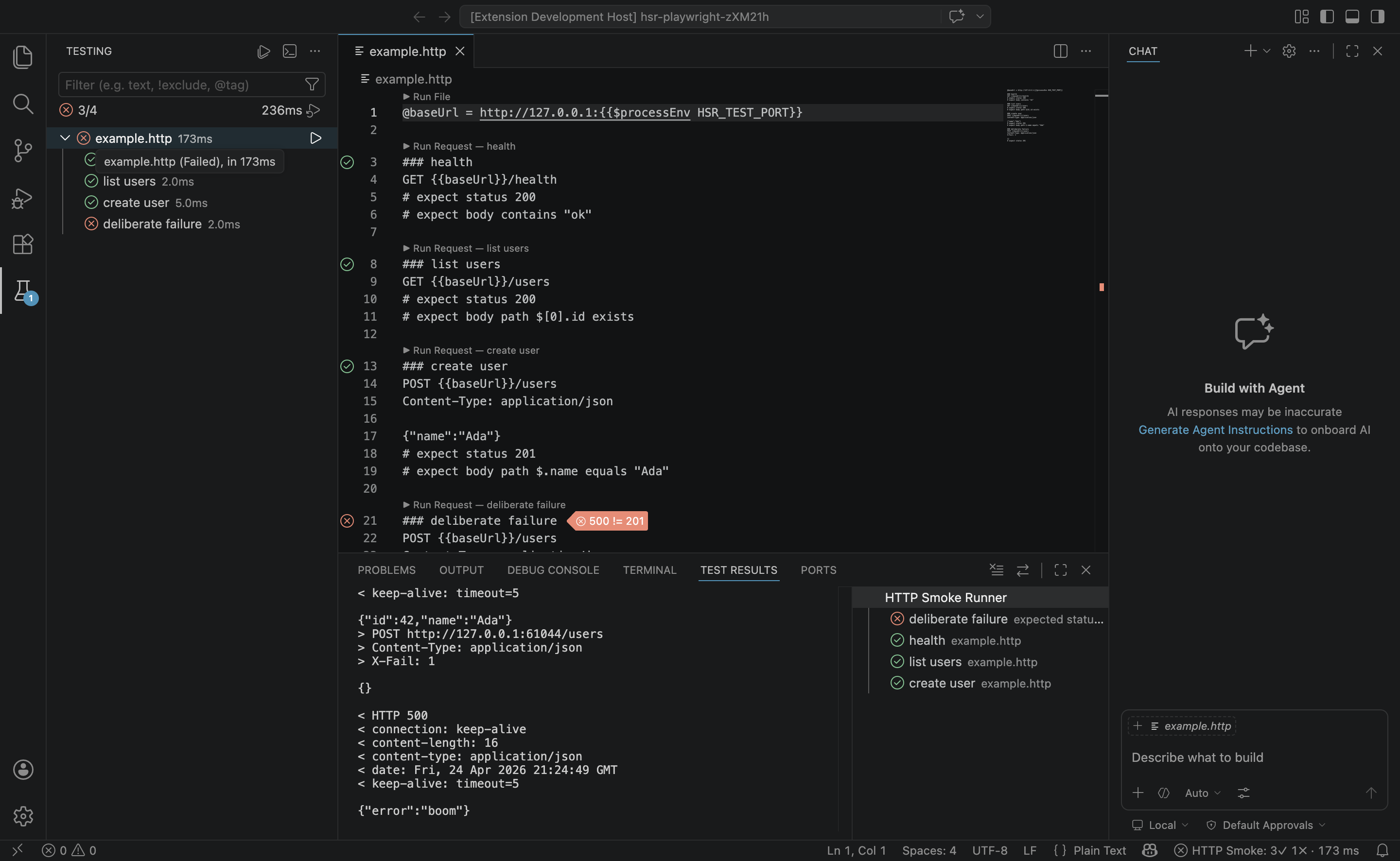Focus the Describe what to build input
This screenshot has width=1400, height=861.
point(1253,758)
